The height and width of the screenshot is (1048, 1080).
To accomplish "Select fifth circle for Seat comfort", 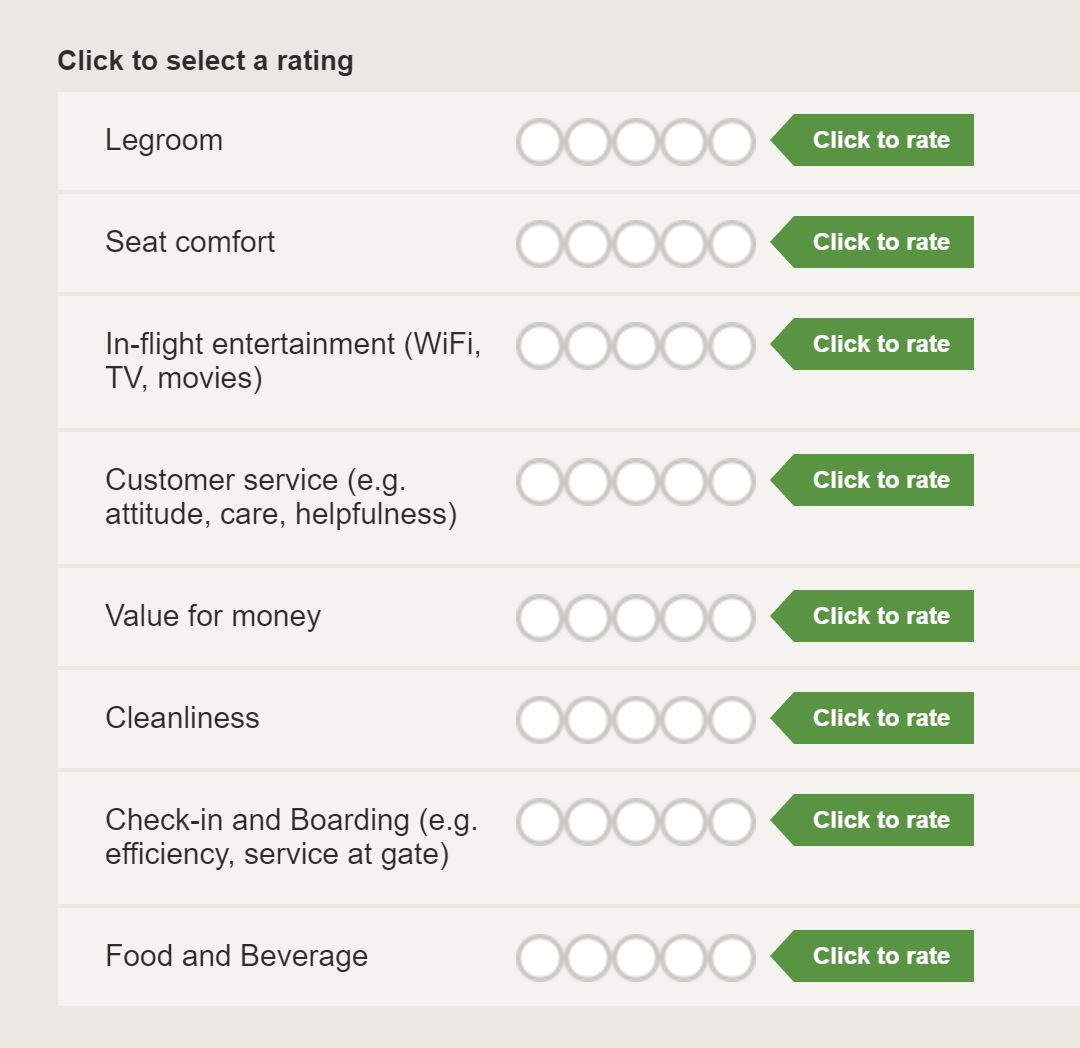I will (732, 244).
